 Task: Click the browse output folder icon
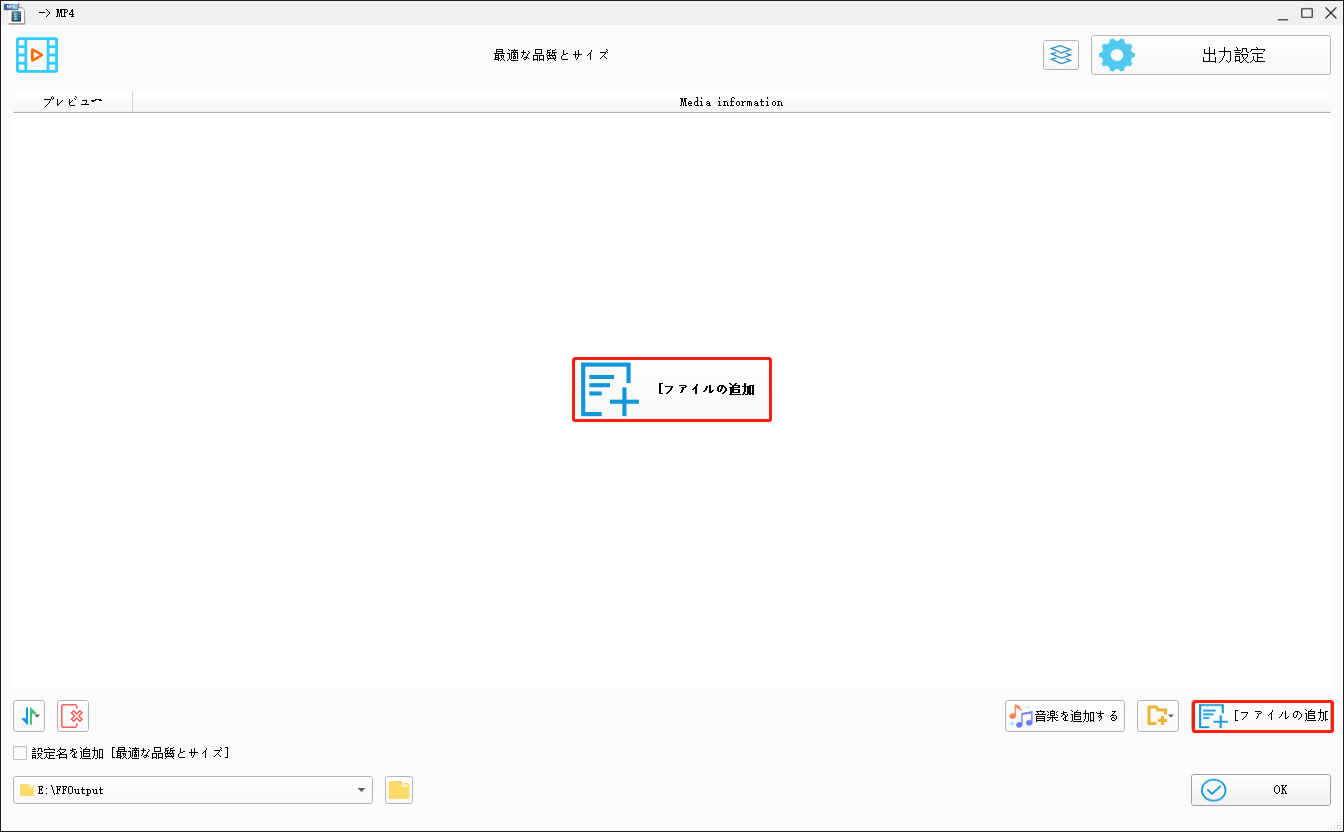399,790
